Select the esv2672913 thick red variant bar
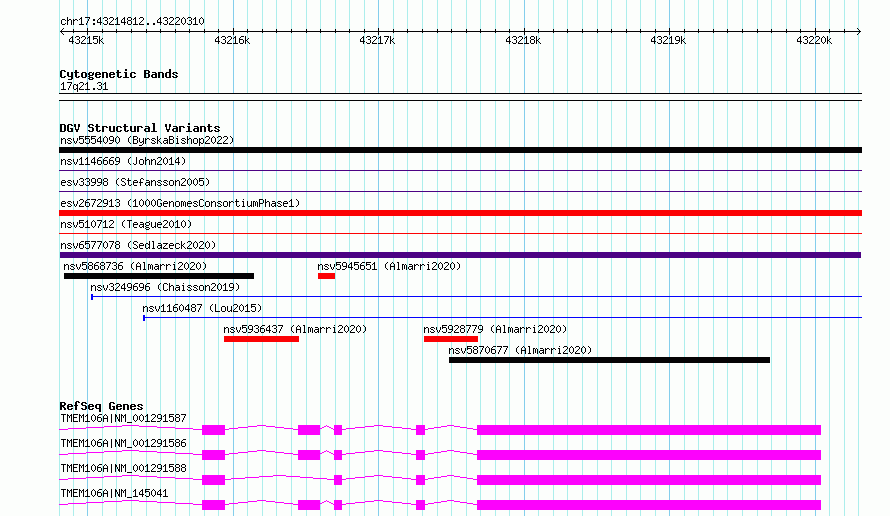Image resolution: width=890 pixels, height=516 pixels. point(460,213)
